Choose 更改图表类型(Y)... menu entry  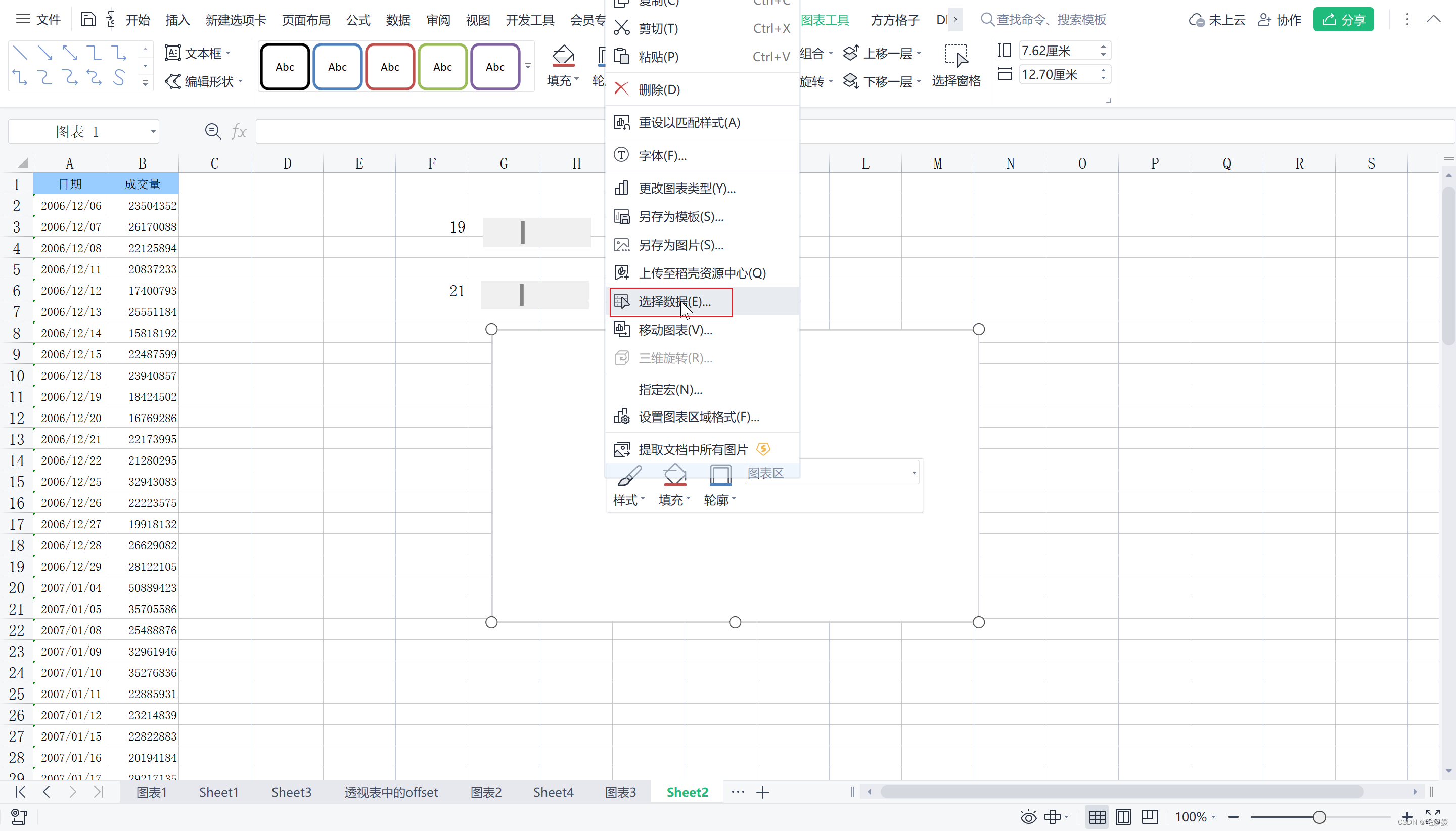(702, 188)
